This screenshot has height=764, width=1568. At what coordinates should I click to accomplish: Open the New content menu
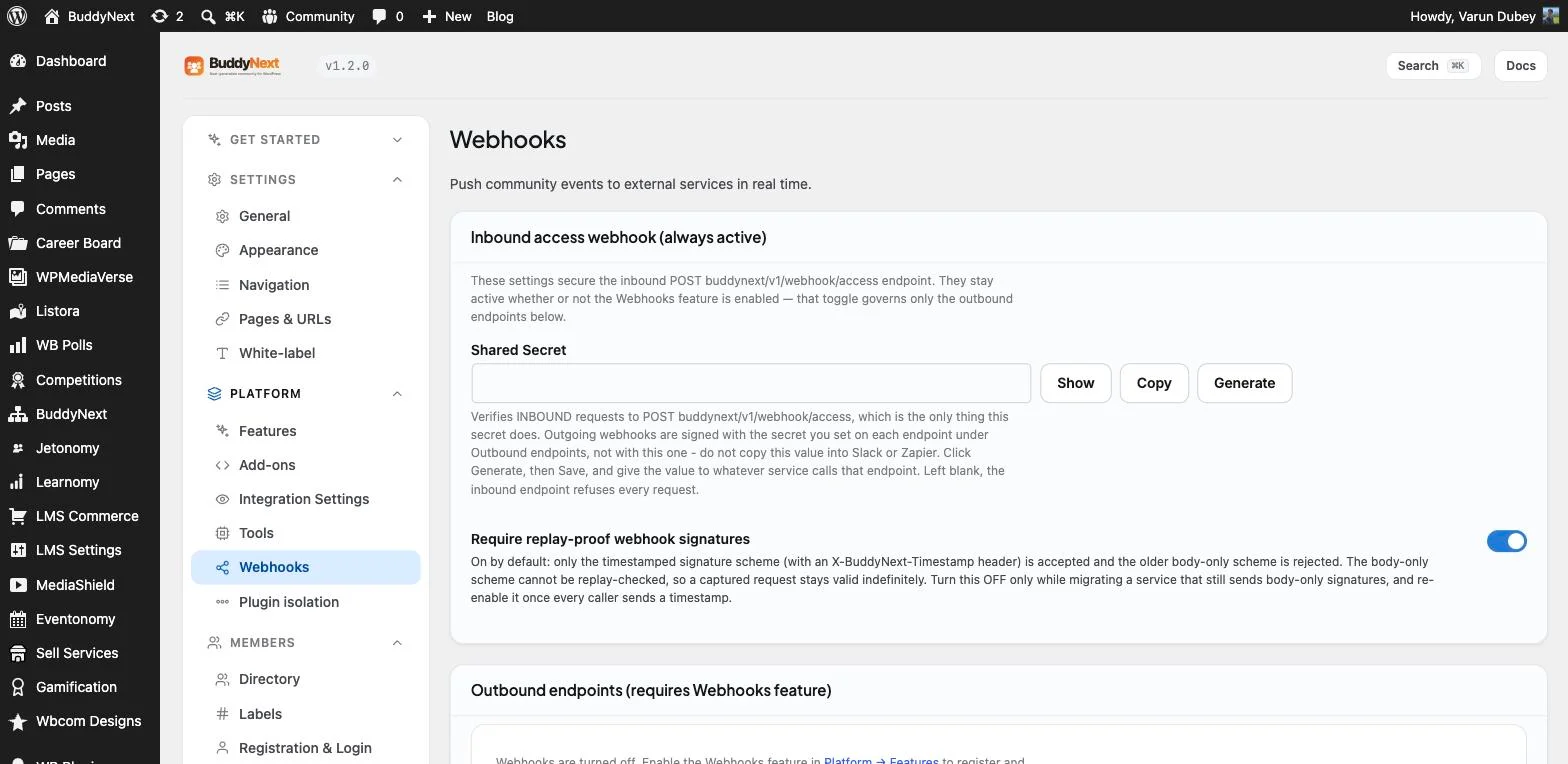[446, 16]
